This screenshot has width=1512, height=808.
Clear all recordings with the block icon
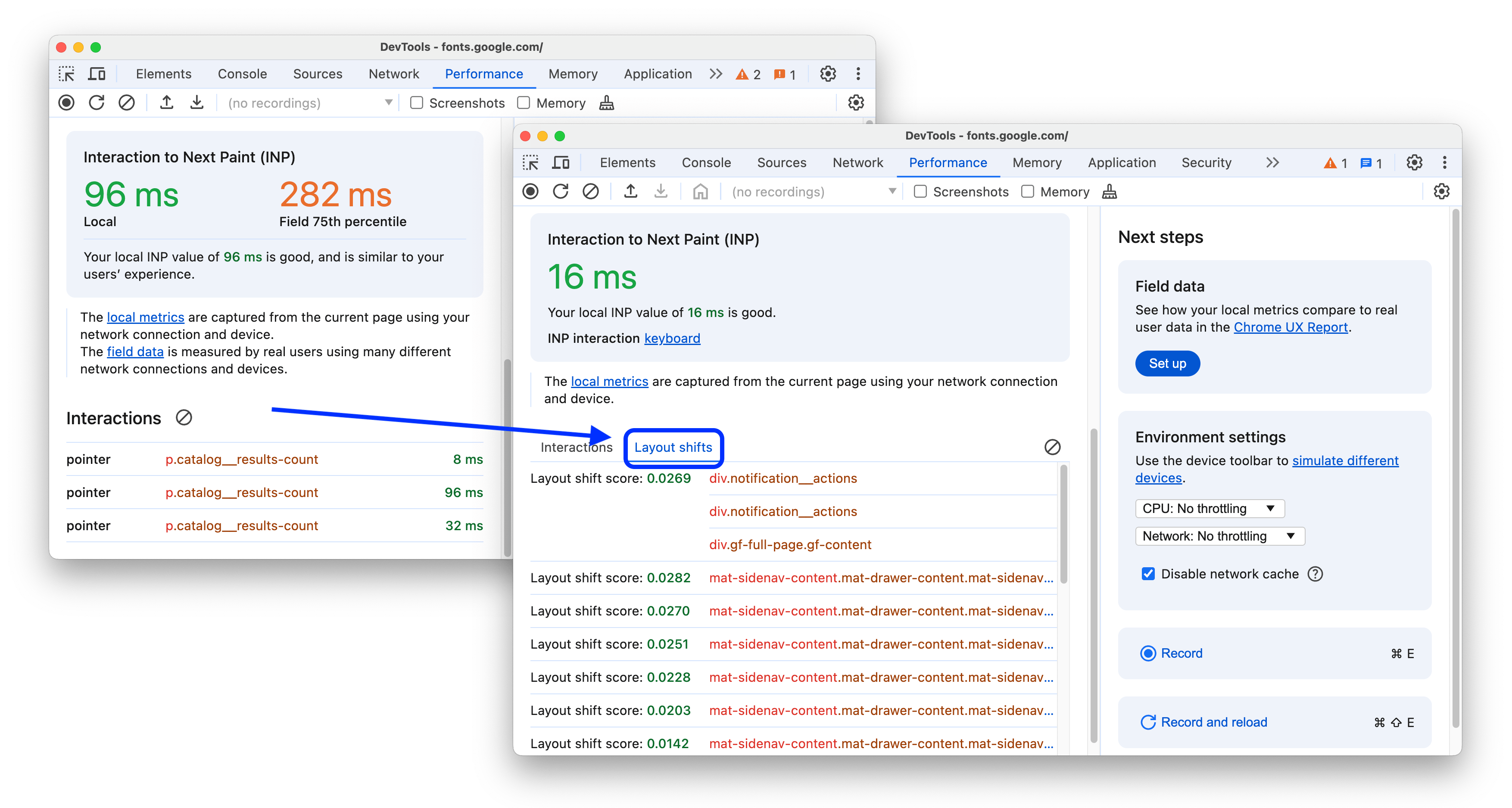tap(591, 191)
